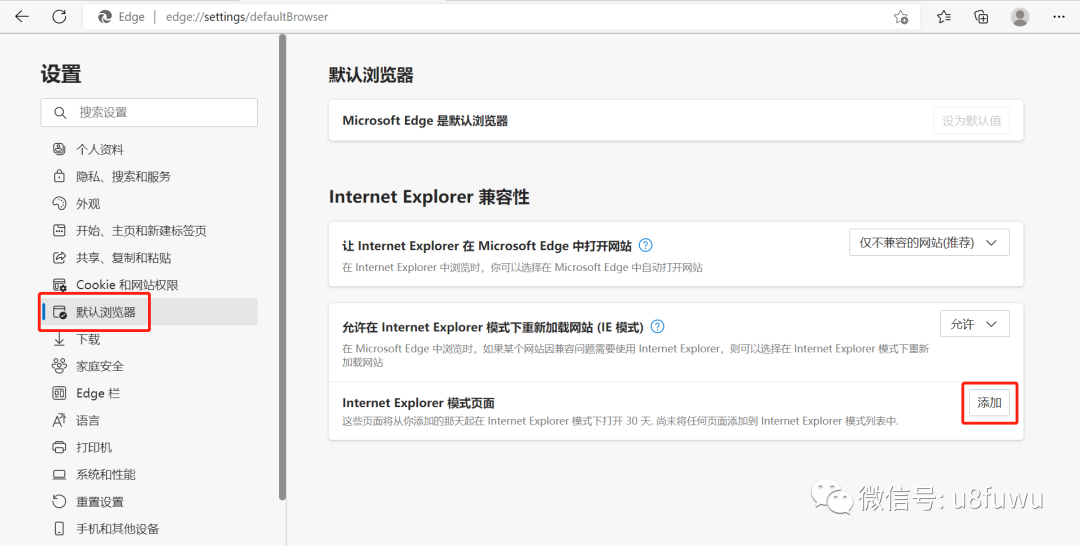Viewport: 1080px width, 546px height.
Task: Open the Favorites list icon
Action: point(944,17)
